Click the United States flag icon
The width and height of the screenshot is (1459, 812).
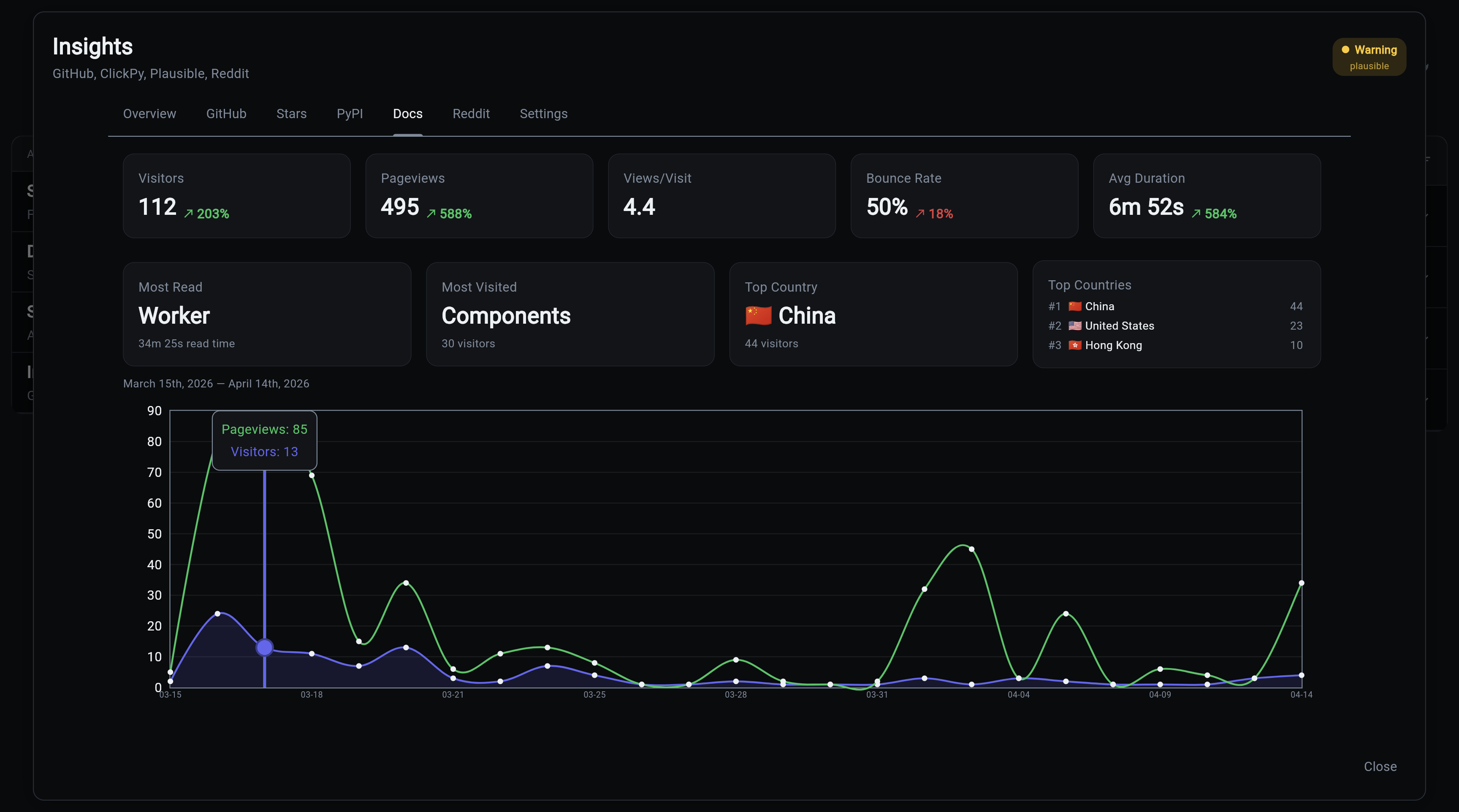pyautogui.click(x=1074, y=325)
